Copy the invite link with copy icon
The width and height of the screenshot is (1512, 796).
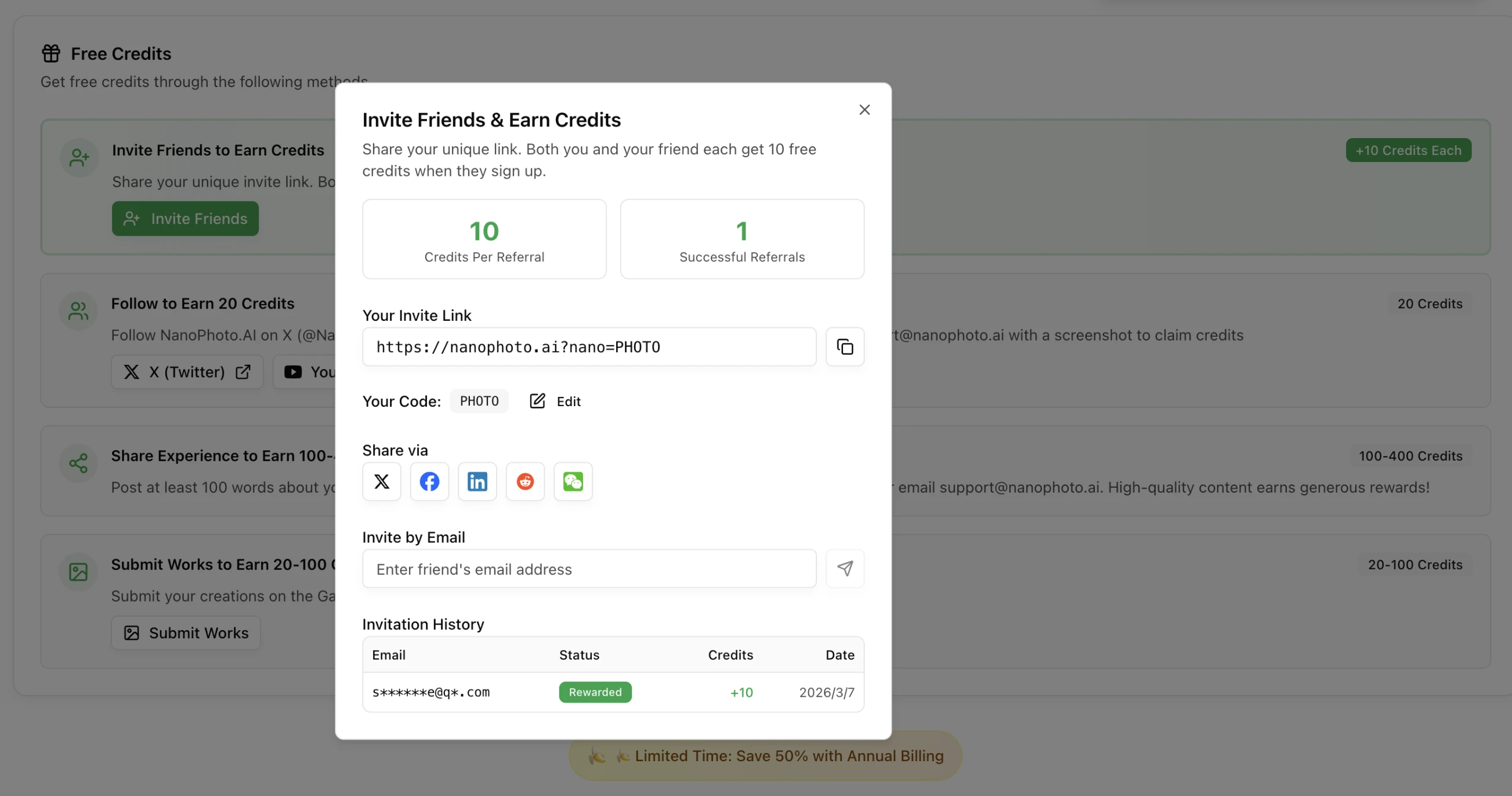point(844,346)
